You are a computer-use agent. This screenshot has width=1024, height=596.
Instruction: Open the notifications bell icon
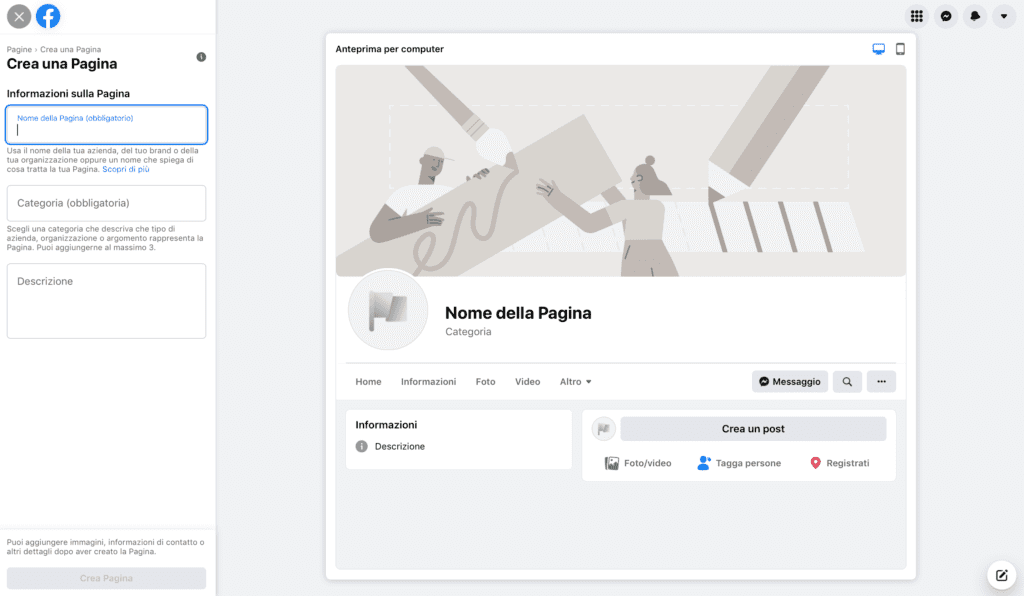pos(974,16)
